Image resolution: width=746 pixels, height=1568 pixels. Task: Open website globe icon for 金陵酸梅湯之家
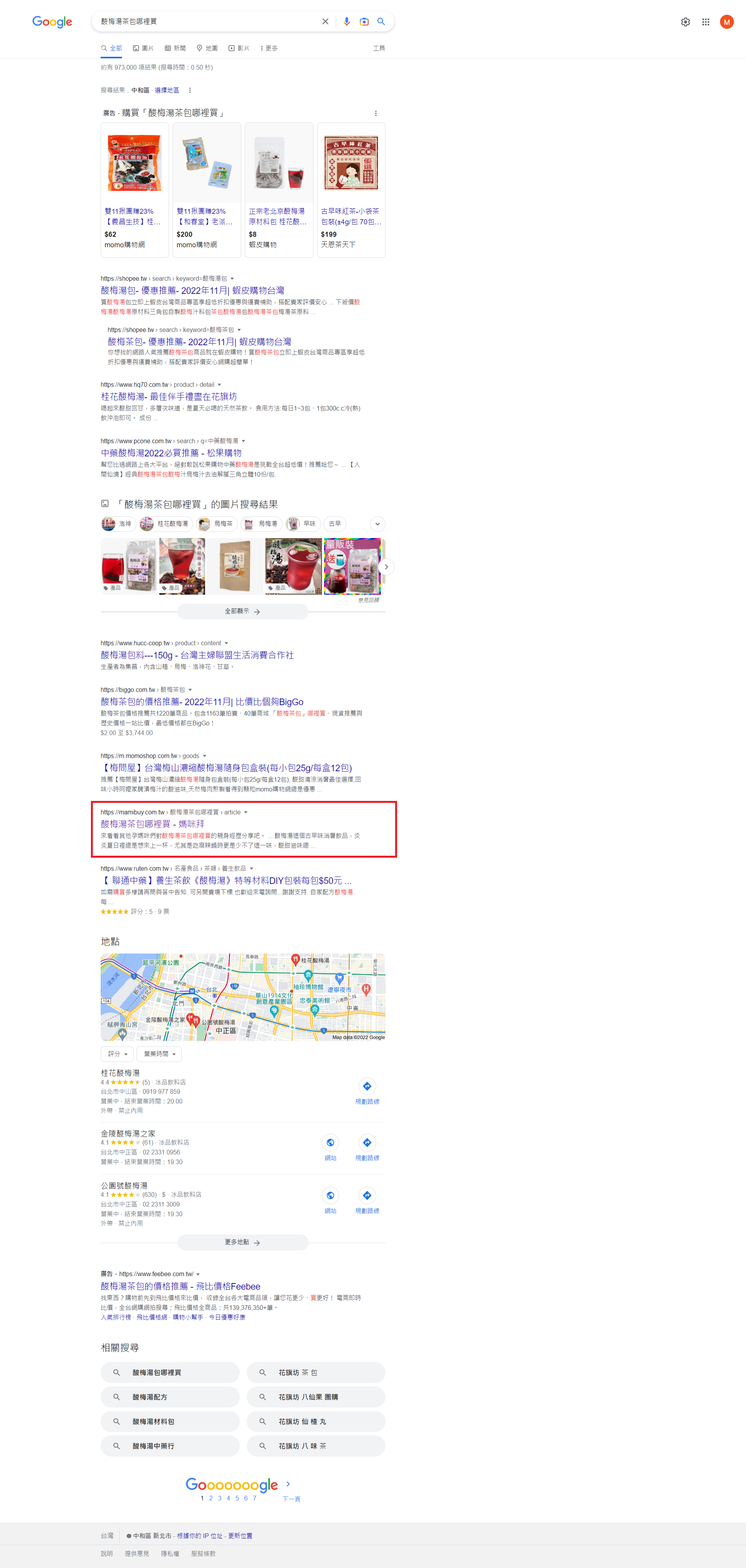330,1143
